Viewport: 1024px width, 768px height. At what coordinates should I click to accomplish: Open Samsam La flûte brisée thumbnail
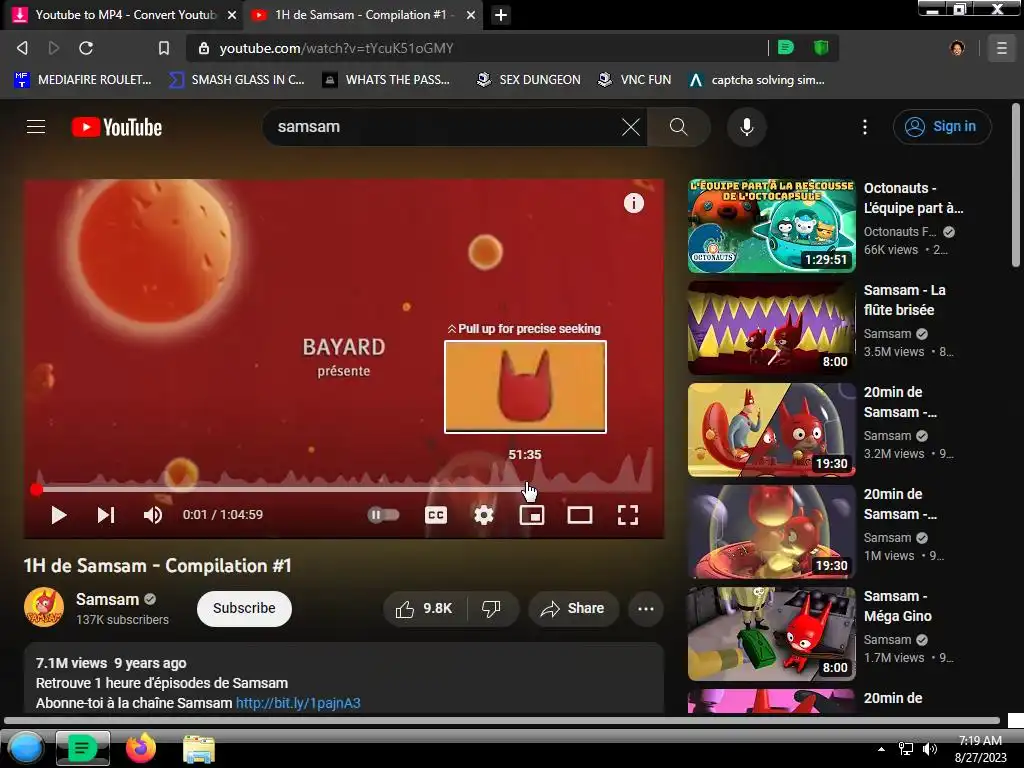click(x=771, y=328)
